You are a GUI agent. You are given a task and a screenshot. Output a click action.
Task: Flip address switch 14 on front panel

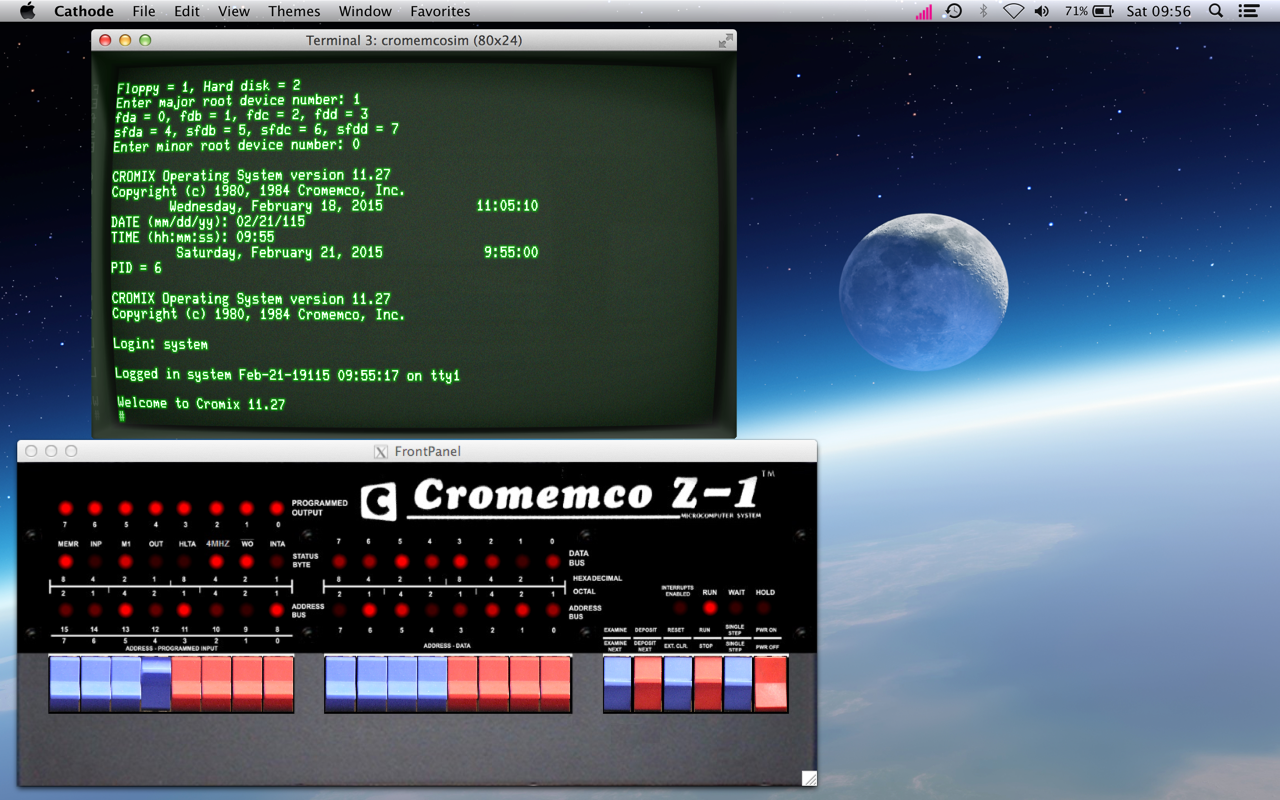coord(95,684)
